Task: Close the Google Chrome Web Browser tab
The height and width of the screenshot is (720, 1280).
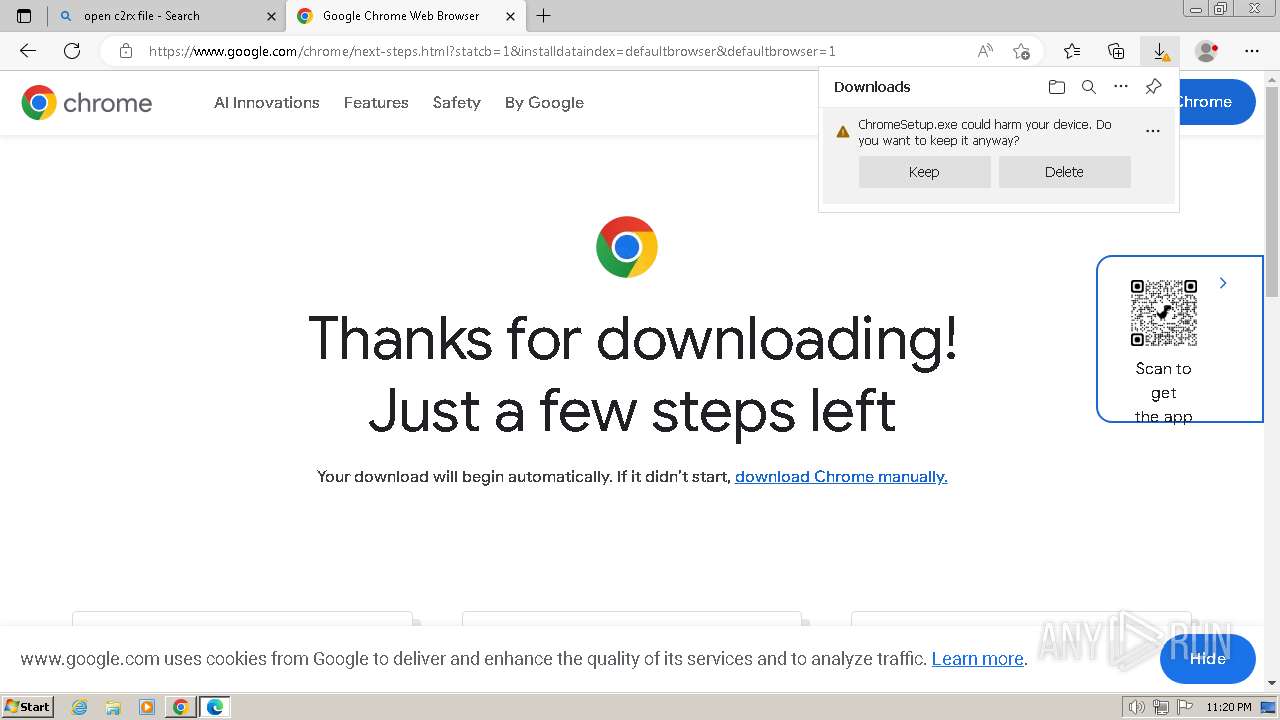Action: click(511, 16)
